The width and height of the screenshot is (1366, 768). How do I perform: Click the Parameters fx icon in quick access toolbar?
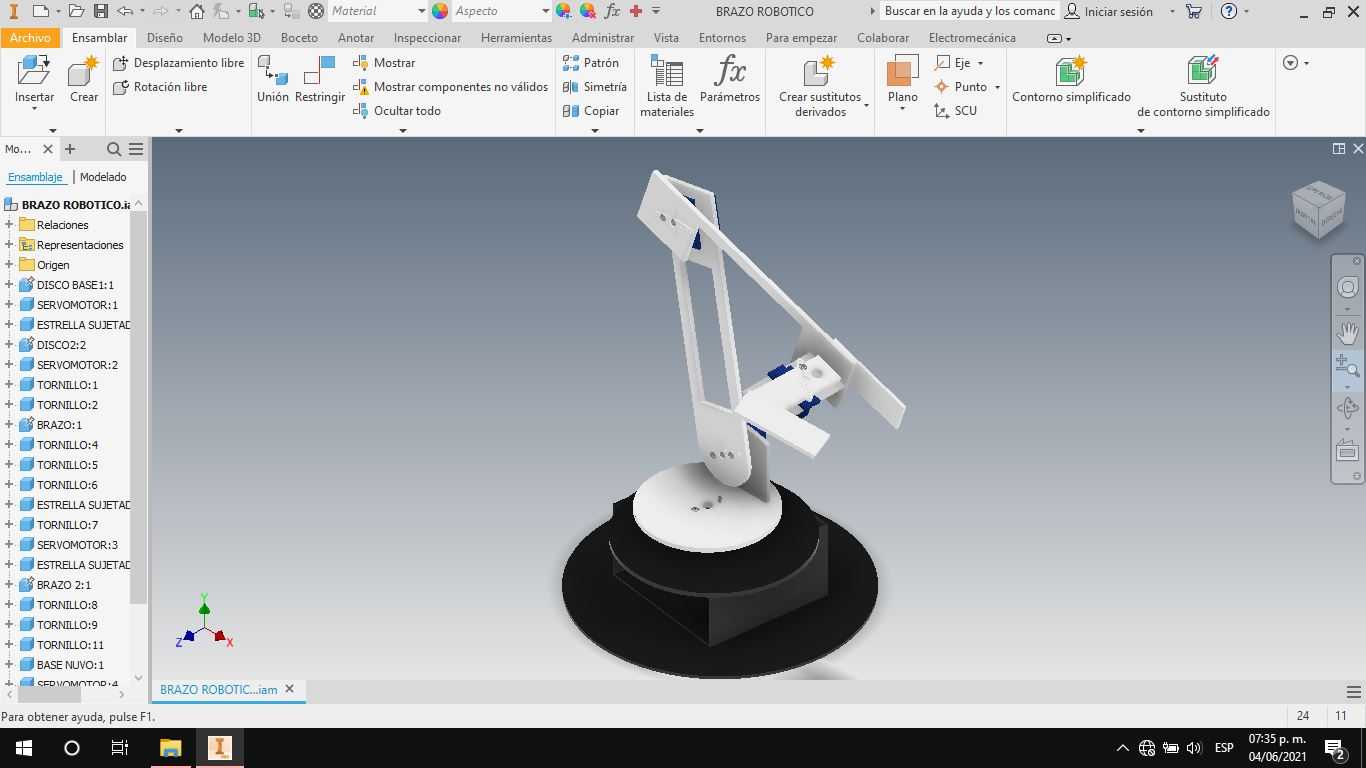[x=612, y=11]
